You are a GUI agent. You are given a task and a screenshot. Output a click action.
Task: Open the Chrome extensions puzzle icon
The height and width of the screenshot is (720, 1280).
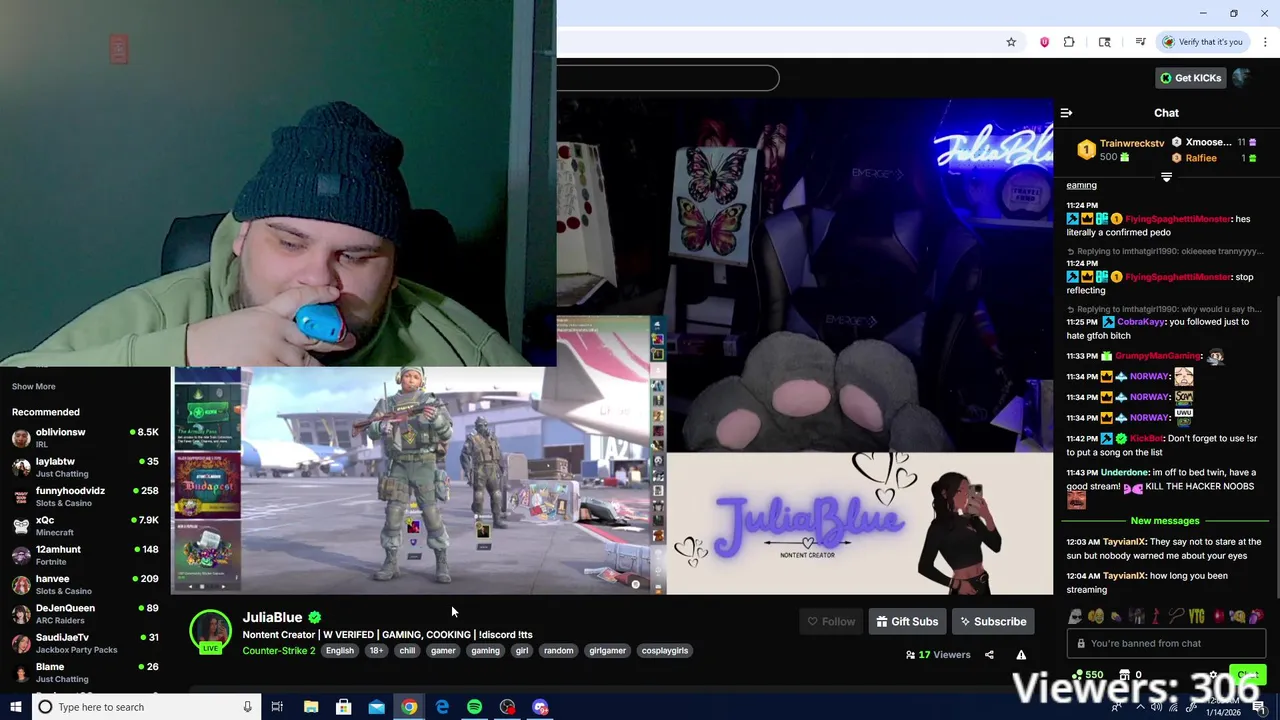pyautogui.click(x=1069, y=42)
